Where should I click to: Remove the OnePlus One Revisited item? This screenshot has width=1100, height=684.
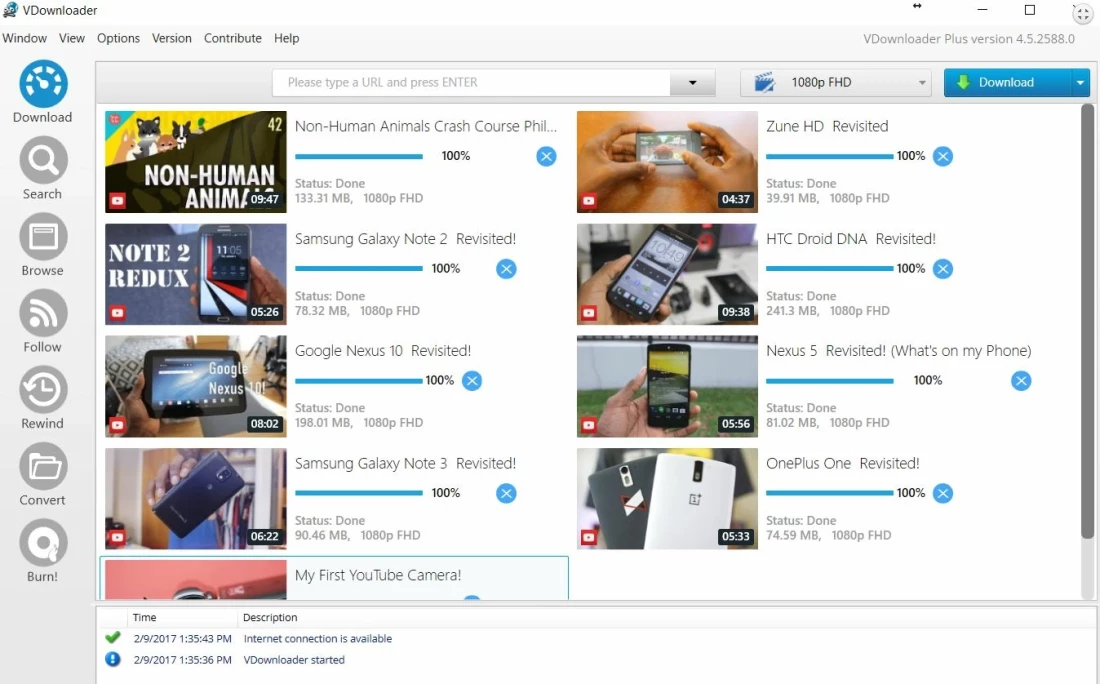[943, 493]
